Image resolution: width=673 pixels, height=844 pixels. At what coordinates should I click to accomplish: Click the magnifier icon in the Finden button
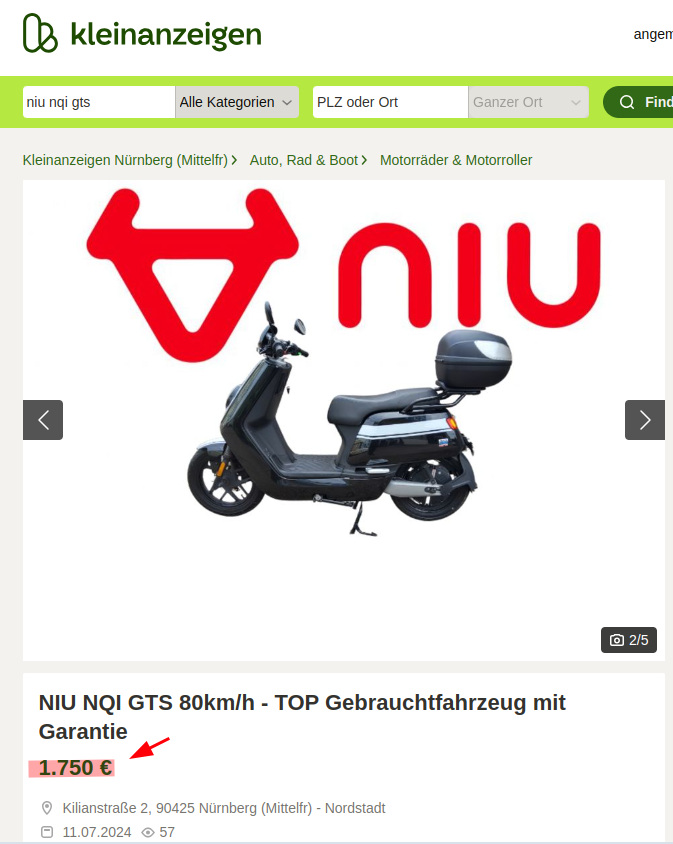[x=627, y=102]
